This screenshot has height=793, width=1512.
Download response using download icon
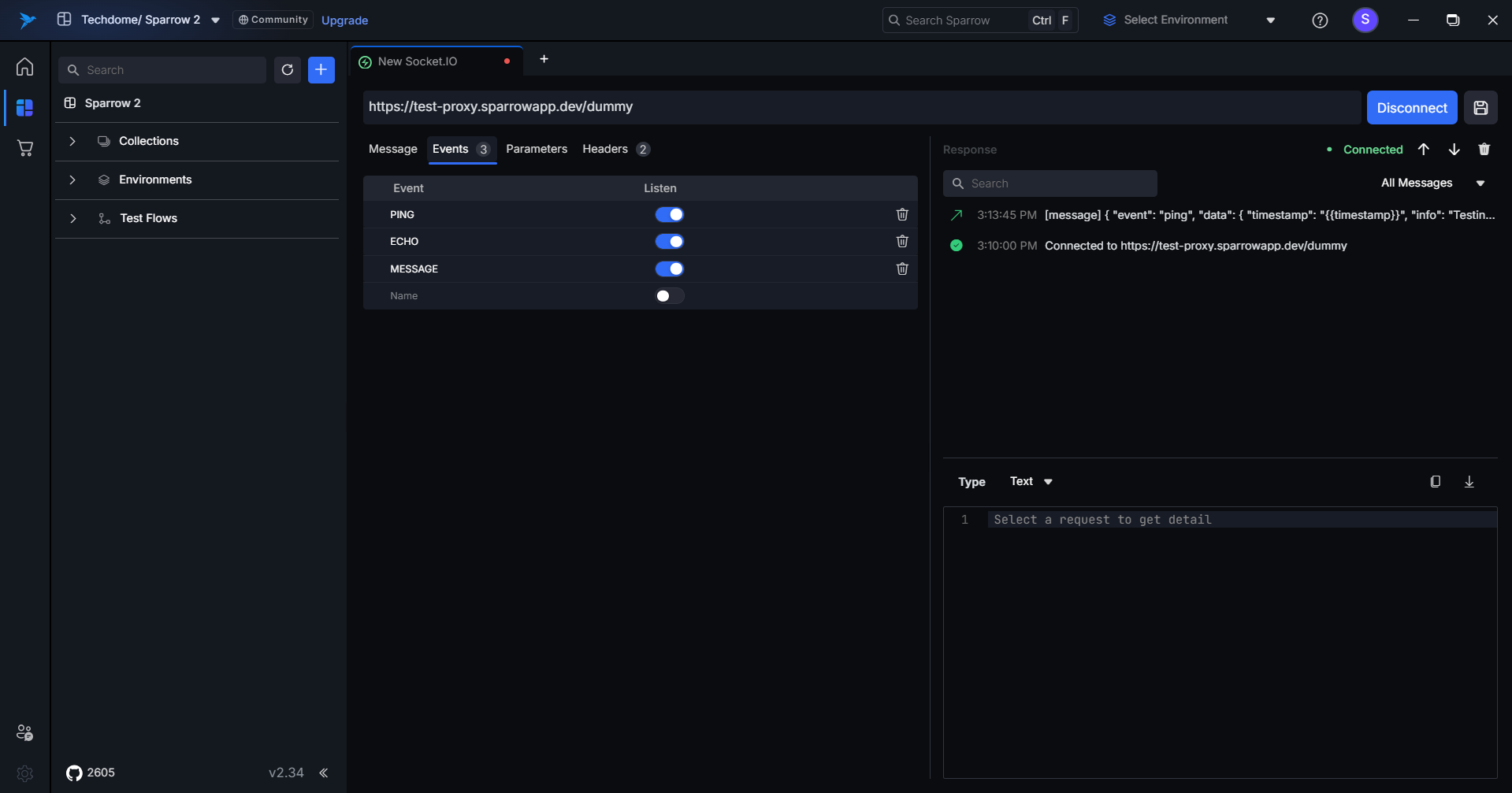[x=1469, y=481]
